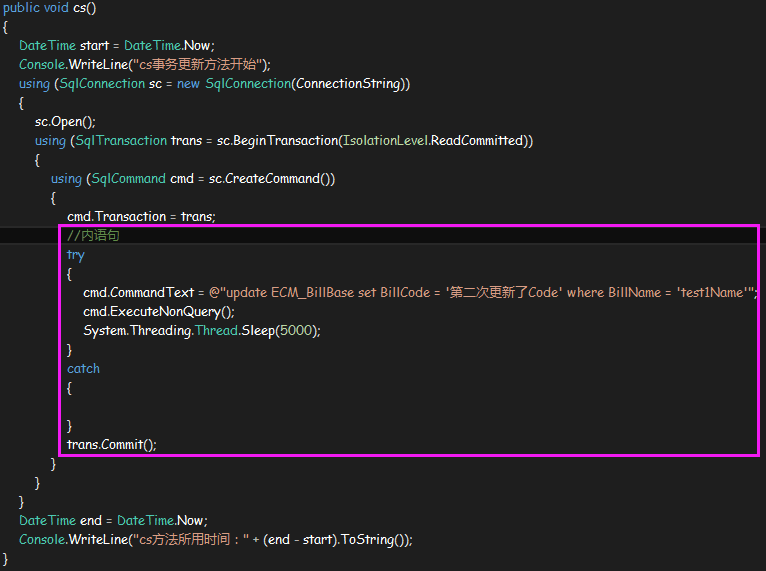
Task: Click "IsolationLevel.ReadCommitted" in BeginTransaction line
Action: (433, 141)
